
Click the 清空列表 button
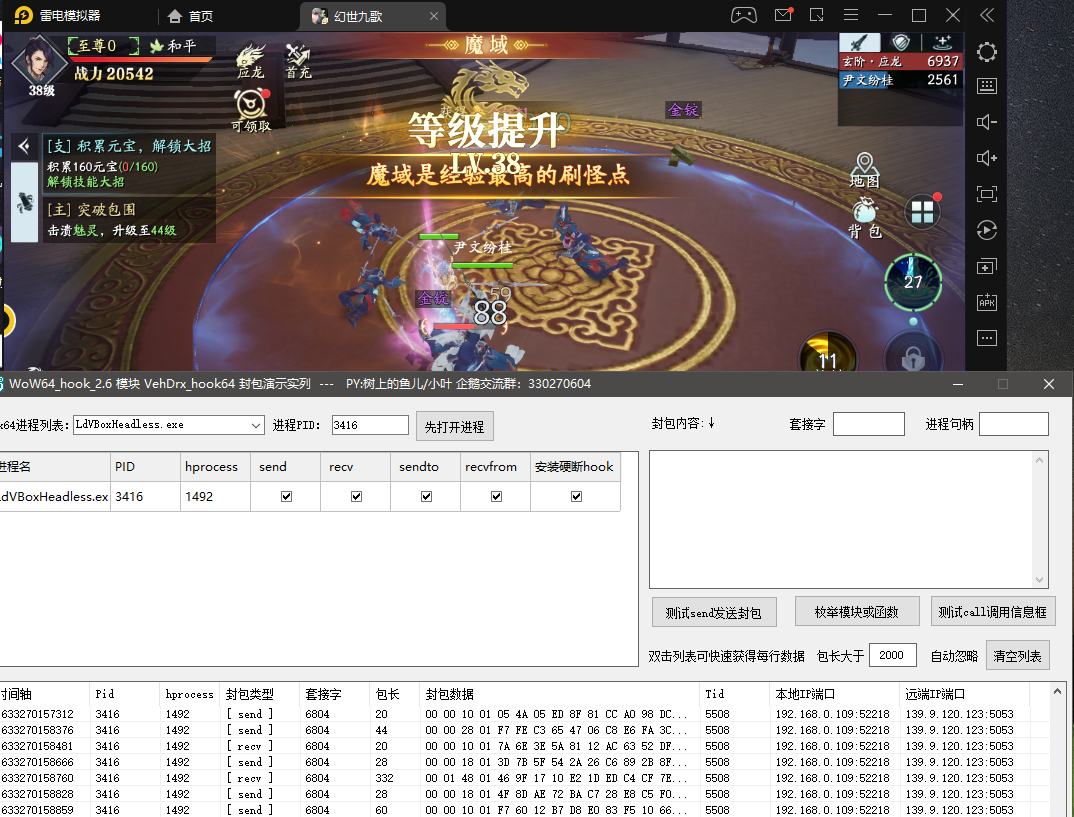[x=1018, y=655]
